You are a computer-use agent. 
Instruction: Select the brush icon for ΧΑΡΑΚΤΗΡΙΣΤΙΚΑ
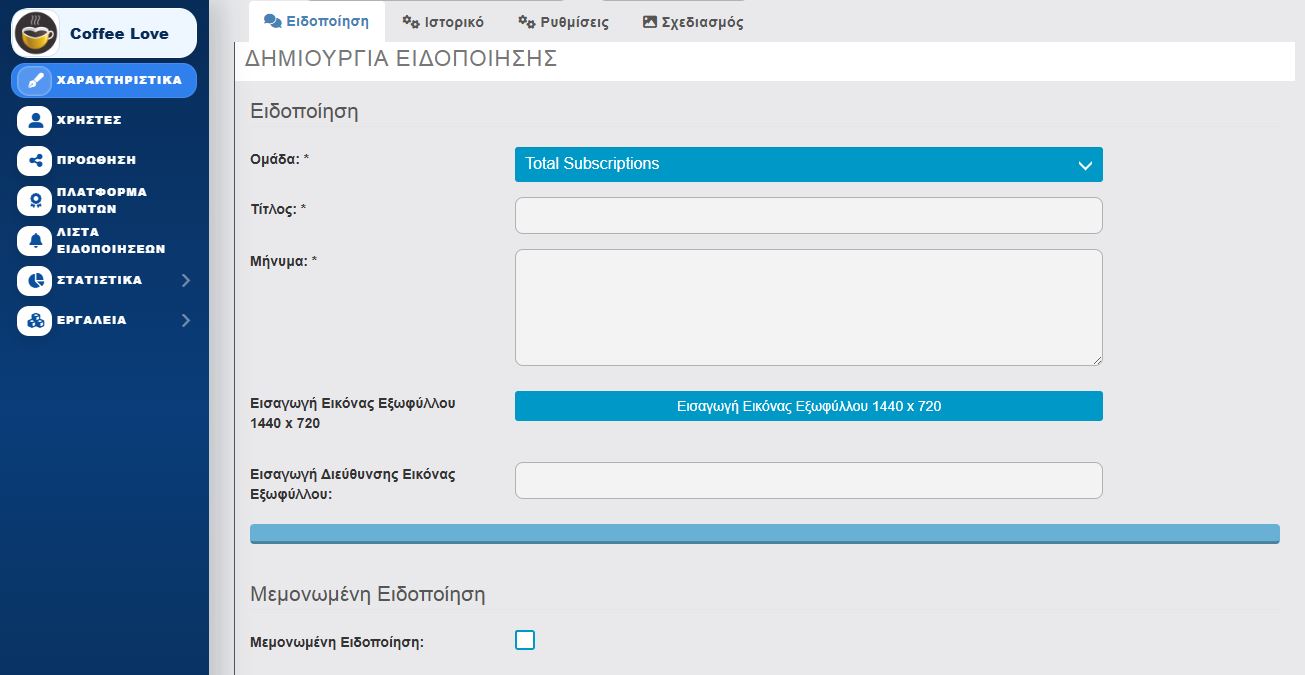[x=34, y=80]
